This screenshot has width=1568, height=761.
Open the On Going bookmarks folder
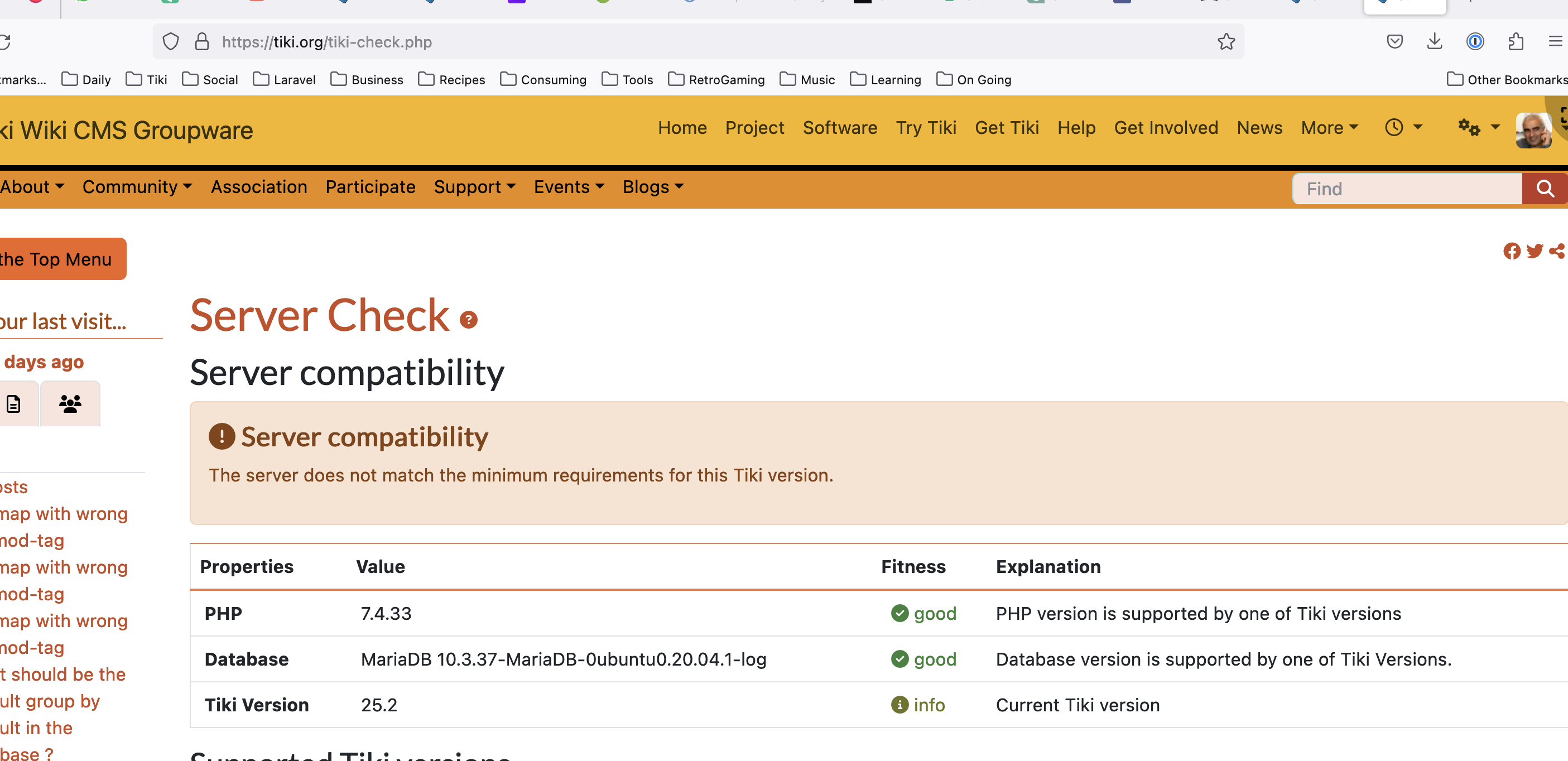pyautogui.click(x=973, y=80)
